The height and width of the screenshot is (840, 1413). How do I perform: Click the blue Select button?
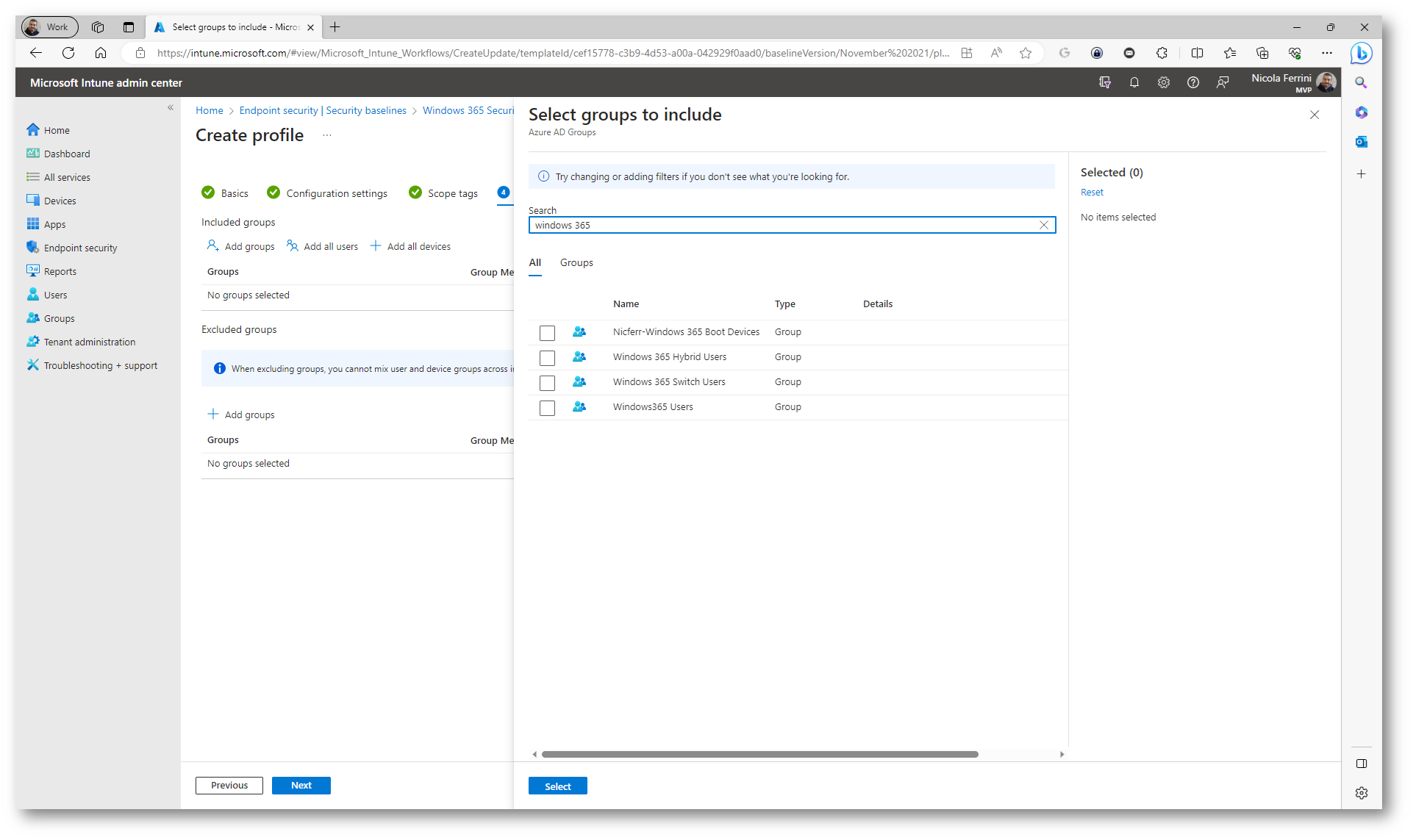[x=557, y=786]
